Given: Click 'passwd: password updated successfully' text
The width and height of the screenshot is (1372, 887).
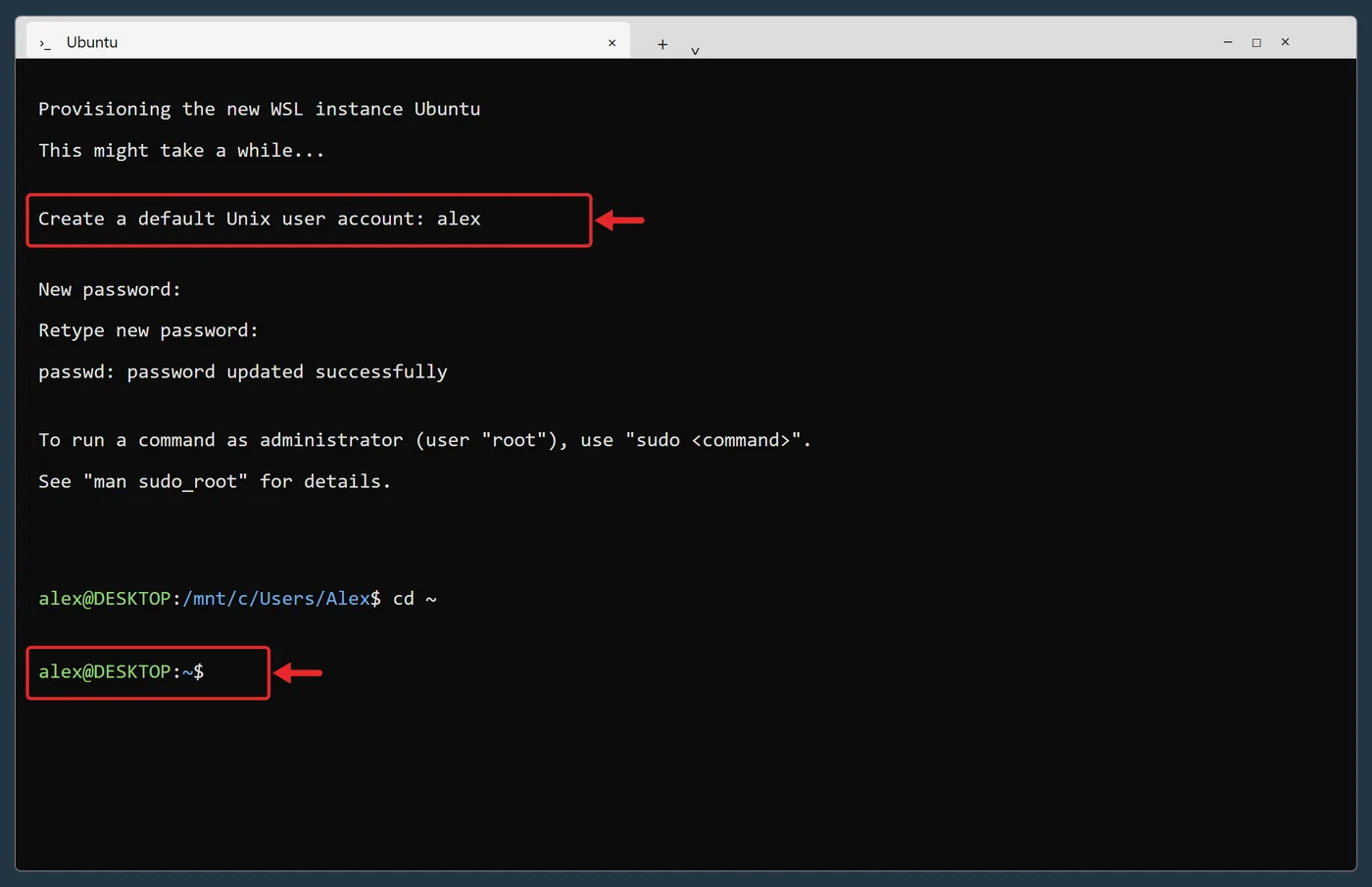Looking at the screenshot, I should tap(243, 371).
